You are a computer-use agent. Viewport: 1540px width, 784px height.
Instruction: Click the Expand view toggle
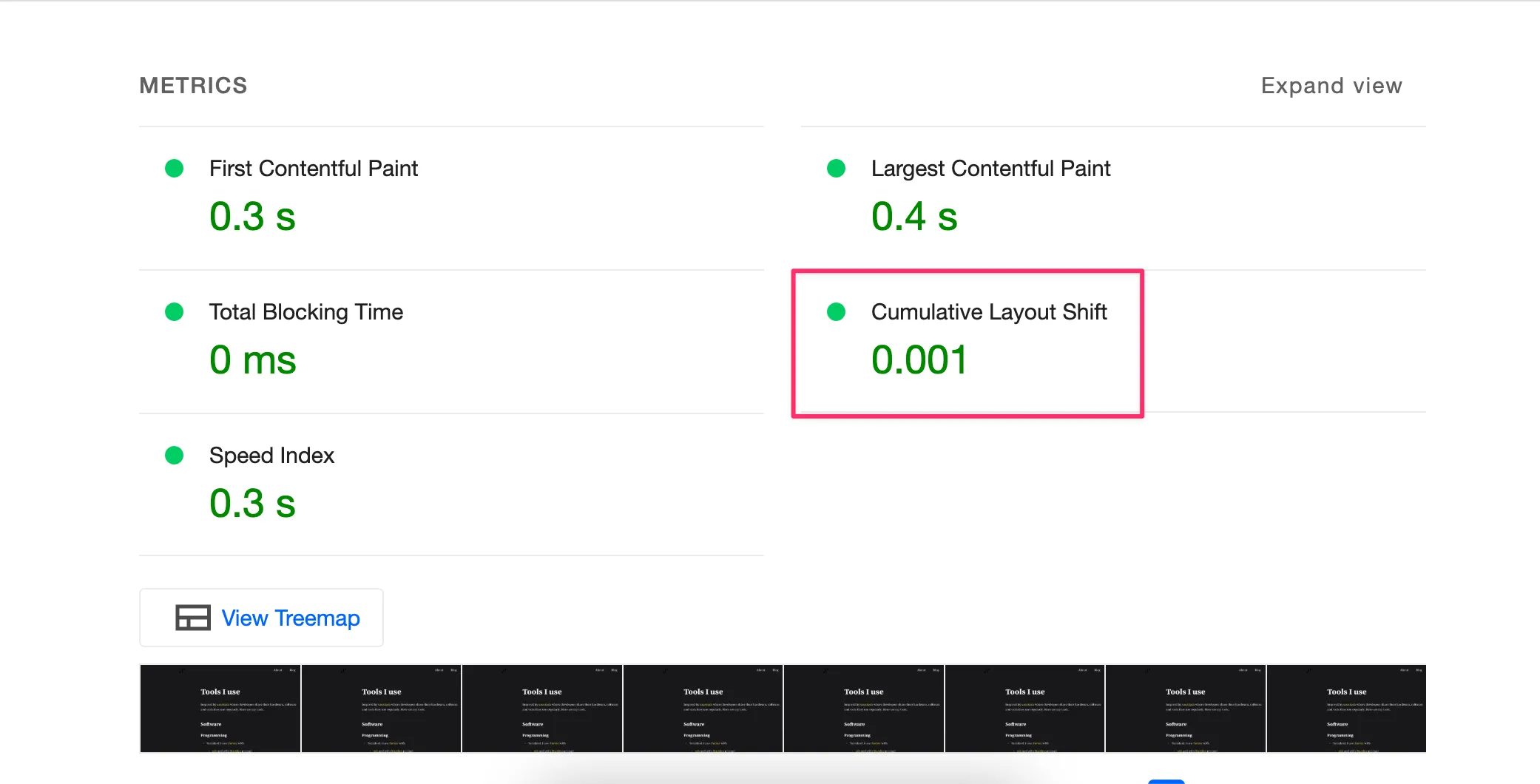point(1331,86)
